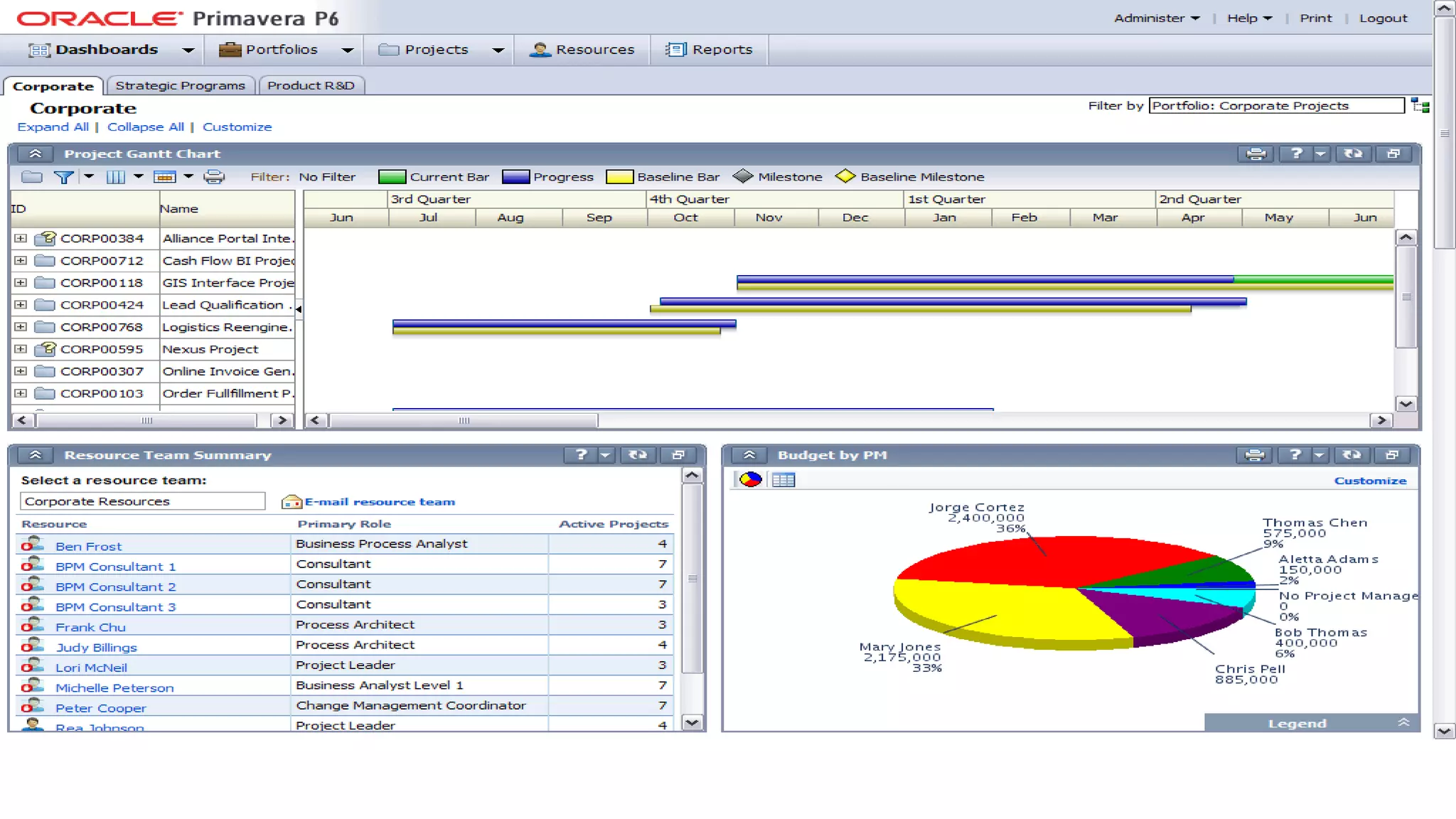Click portfolio selector icon beside Filter by field

click(1420, 106)
